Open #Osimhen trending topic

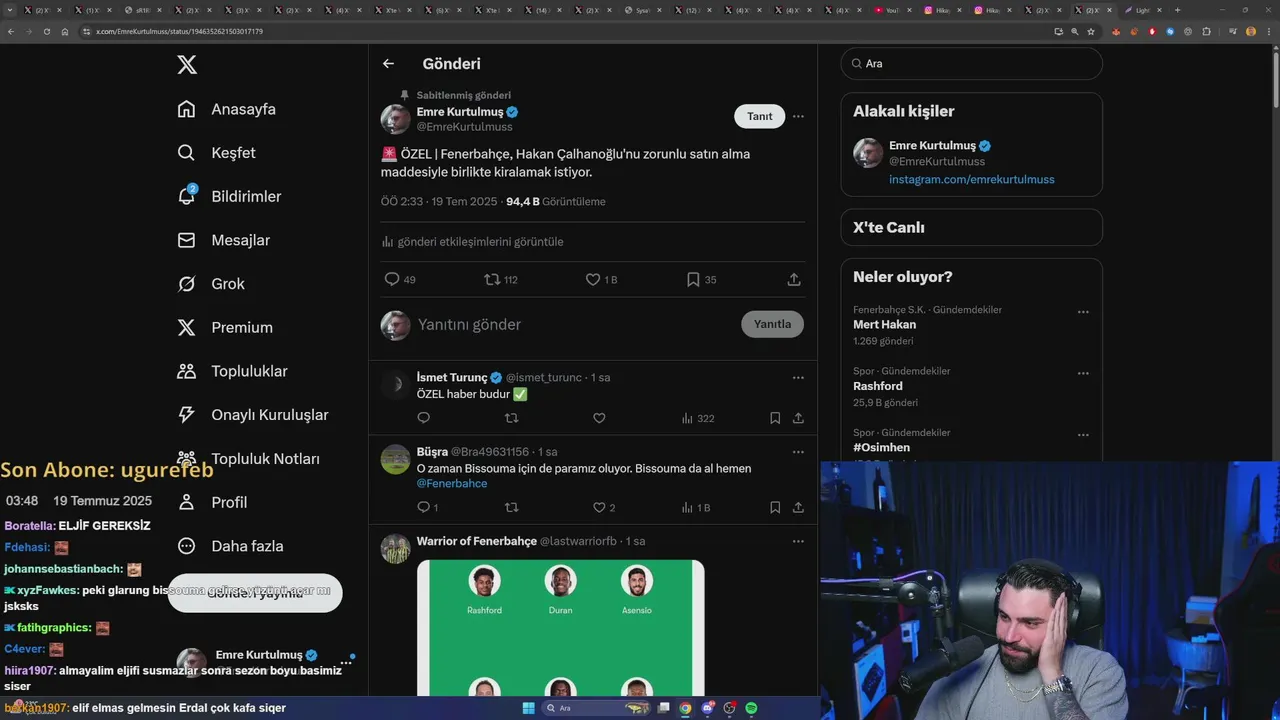pos(881,448)
